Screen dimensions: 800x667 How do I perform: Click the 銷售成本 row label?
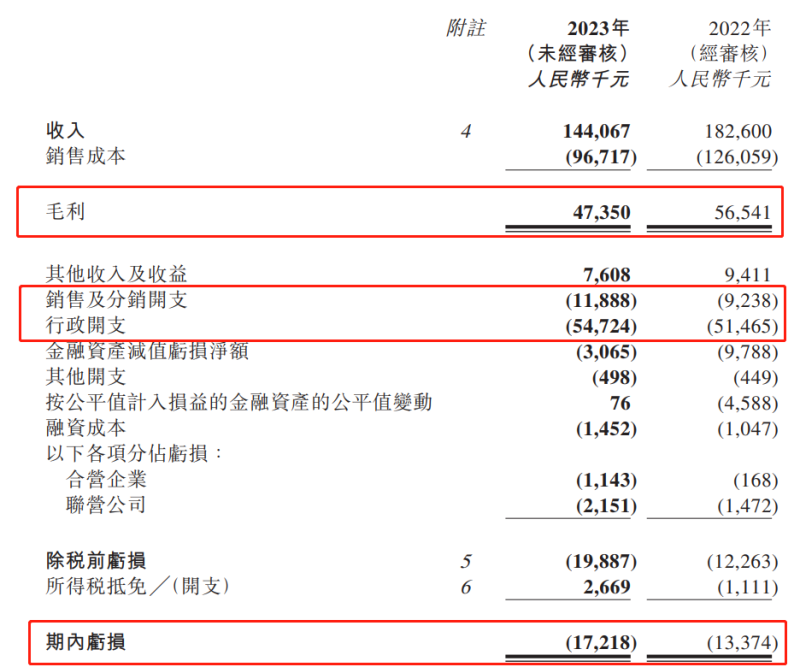pyautogui.click(x=85, y=156)
